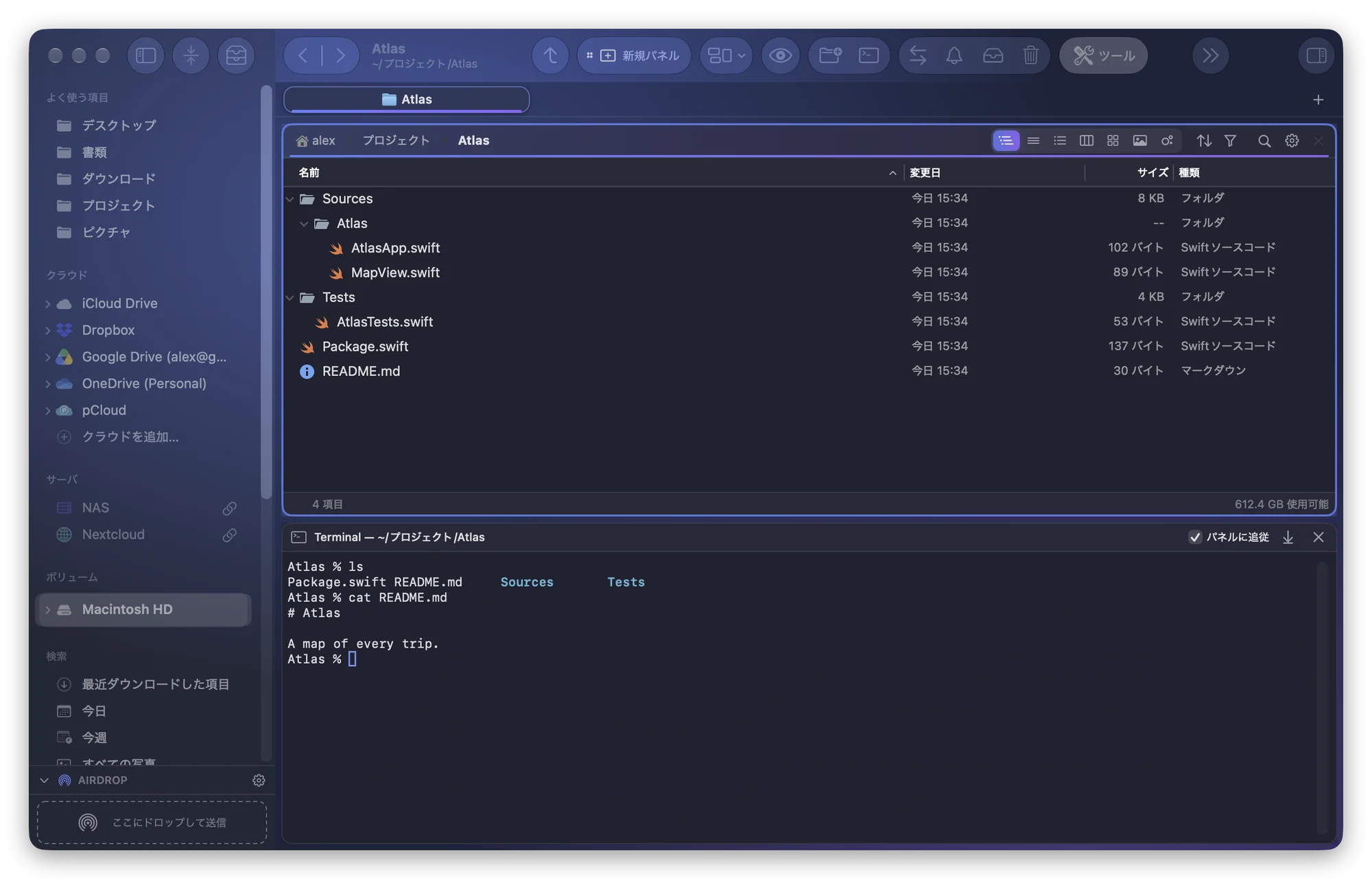
Task: Click the sidebar vertical scrollbar
Action: coord(266,292)
